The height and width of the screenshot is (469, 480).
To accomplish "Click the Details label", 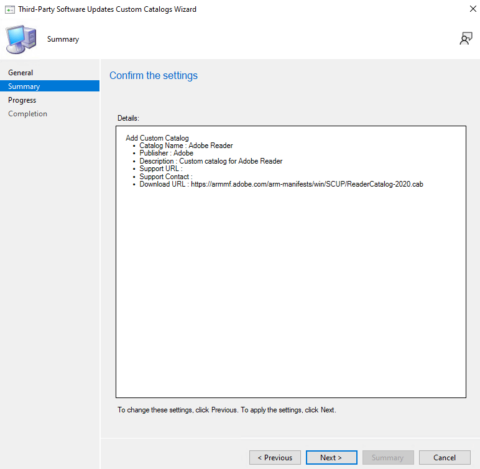I will coord(128,118).
